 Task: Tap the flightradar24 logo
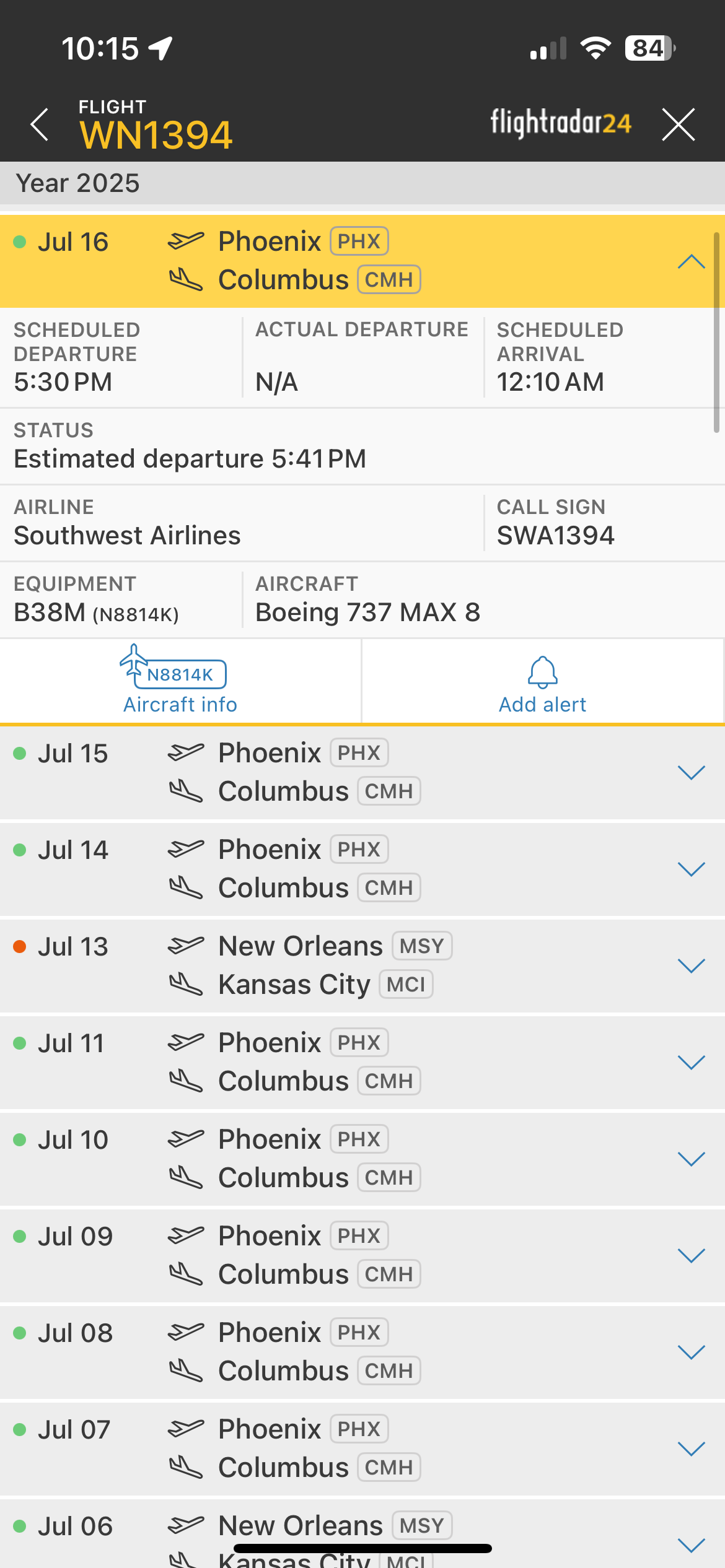pos(560,123)
